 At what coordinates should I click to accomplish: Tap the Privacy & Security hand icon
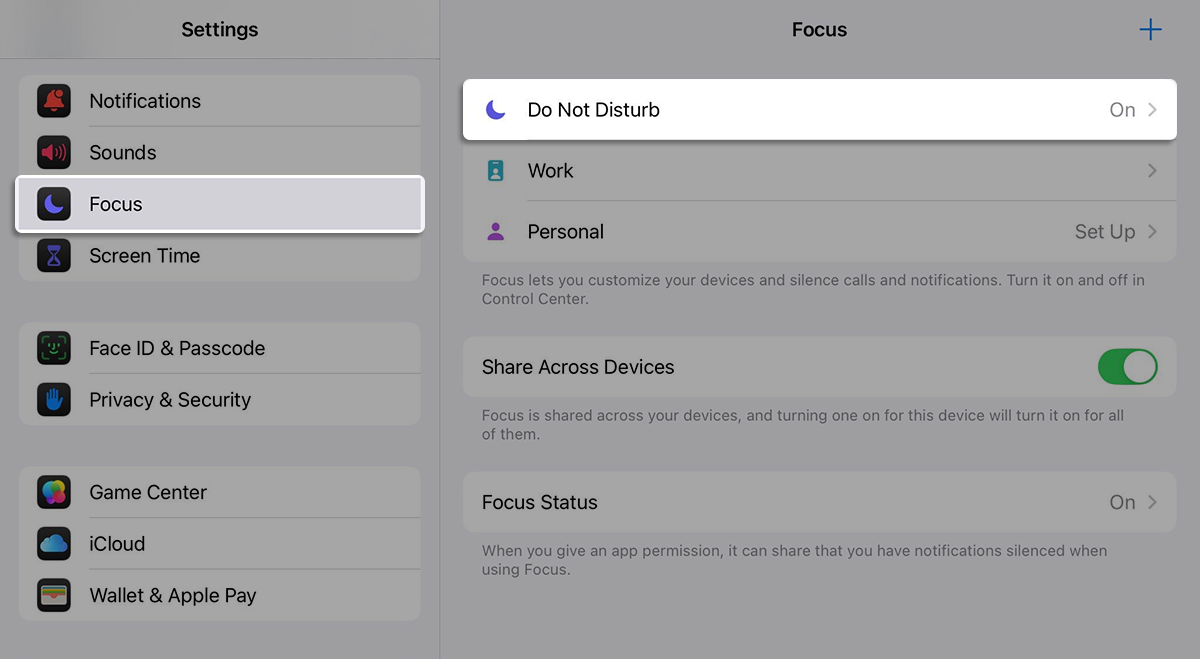pyautogui.click(x=54, y=400)
